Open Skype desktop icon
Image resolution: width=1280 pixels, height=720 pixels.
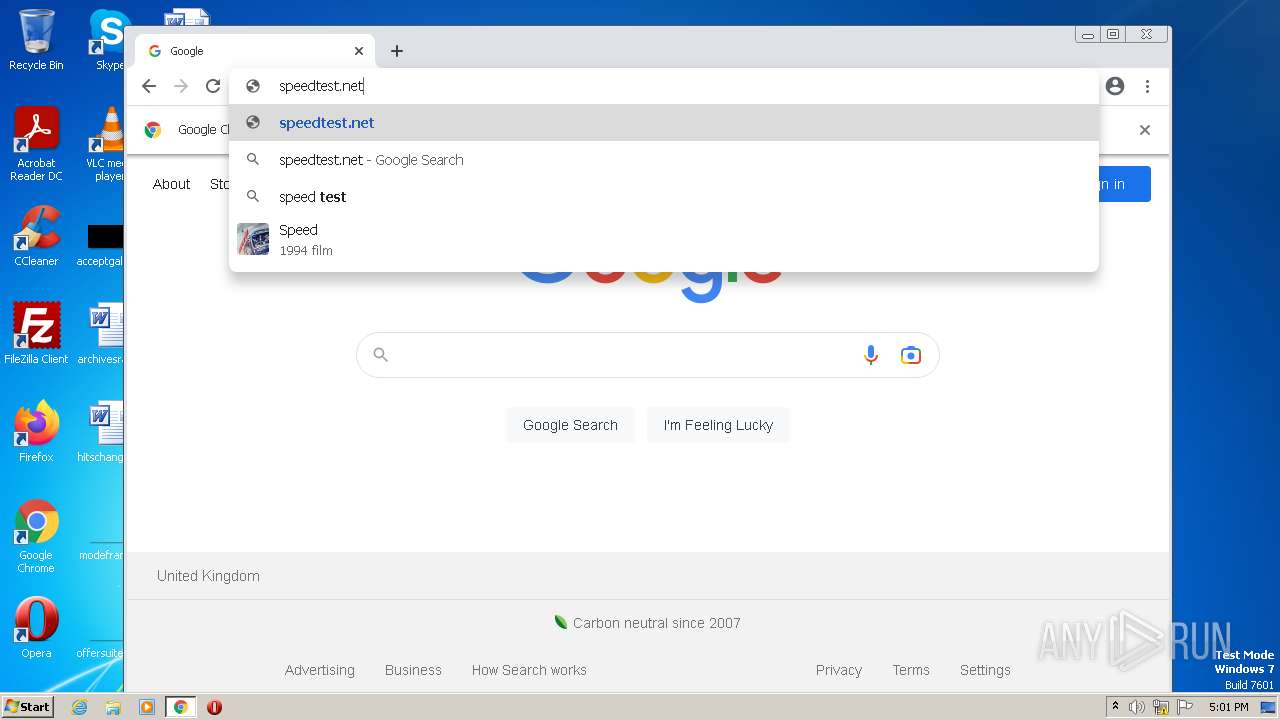(108, 40)
